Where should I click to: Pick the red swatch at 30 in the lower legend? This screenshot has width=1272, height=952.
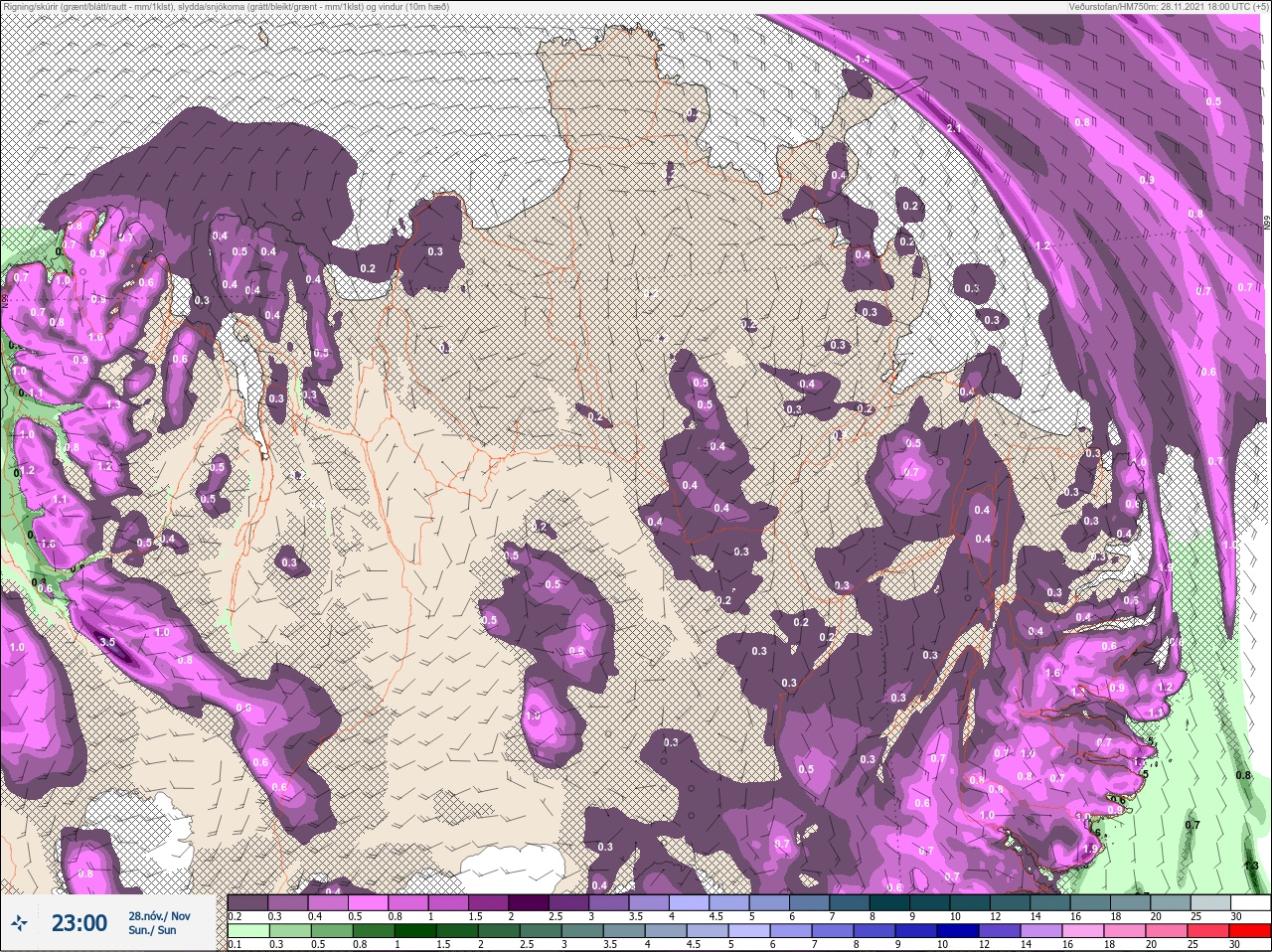[1249, 931]
